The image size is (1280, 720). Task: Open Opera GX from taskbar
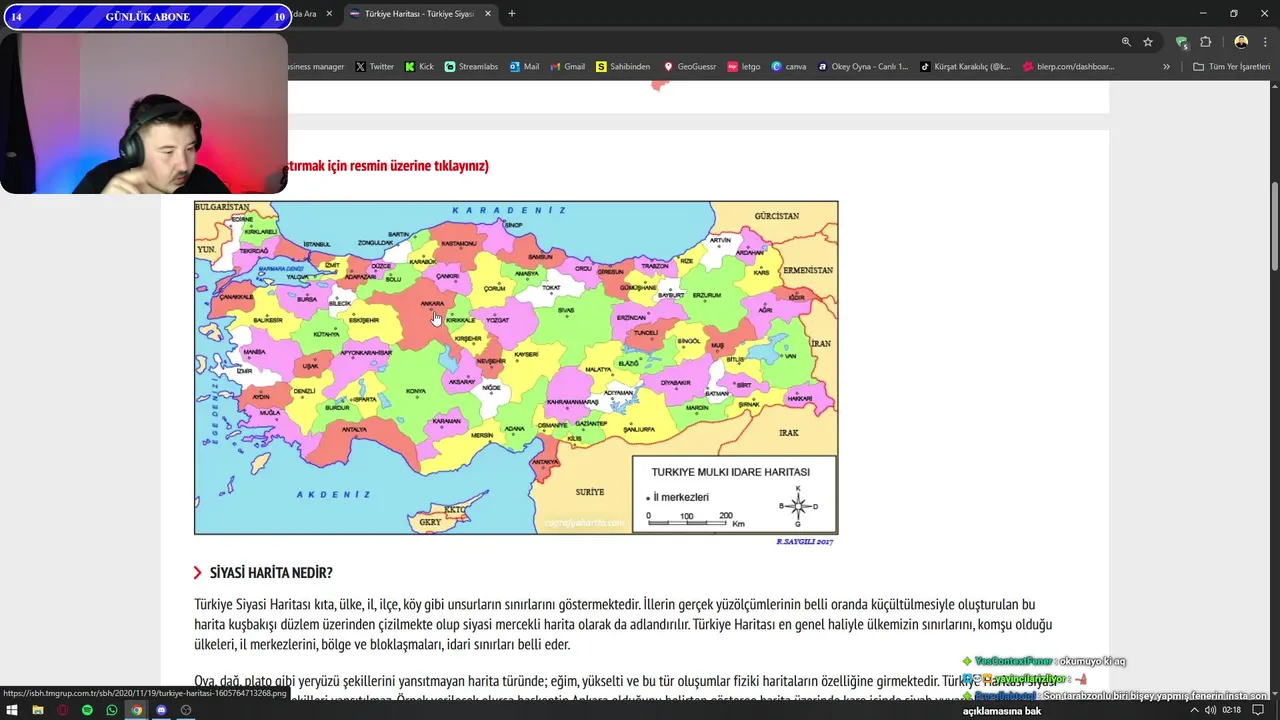click(62, 710)
